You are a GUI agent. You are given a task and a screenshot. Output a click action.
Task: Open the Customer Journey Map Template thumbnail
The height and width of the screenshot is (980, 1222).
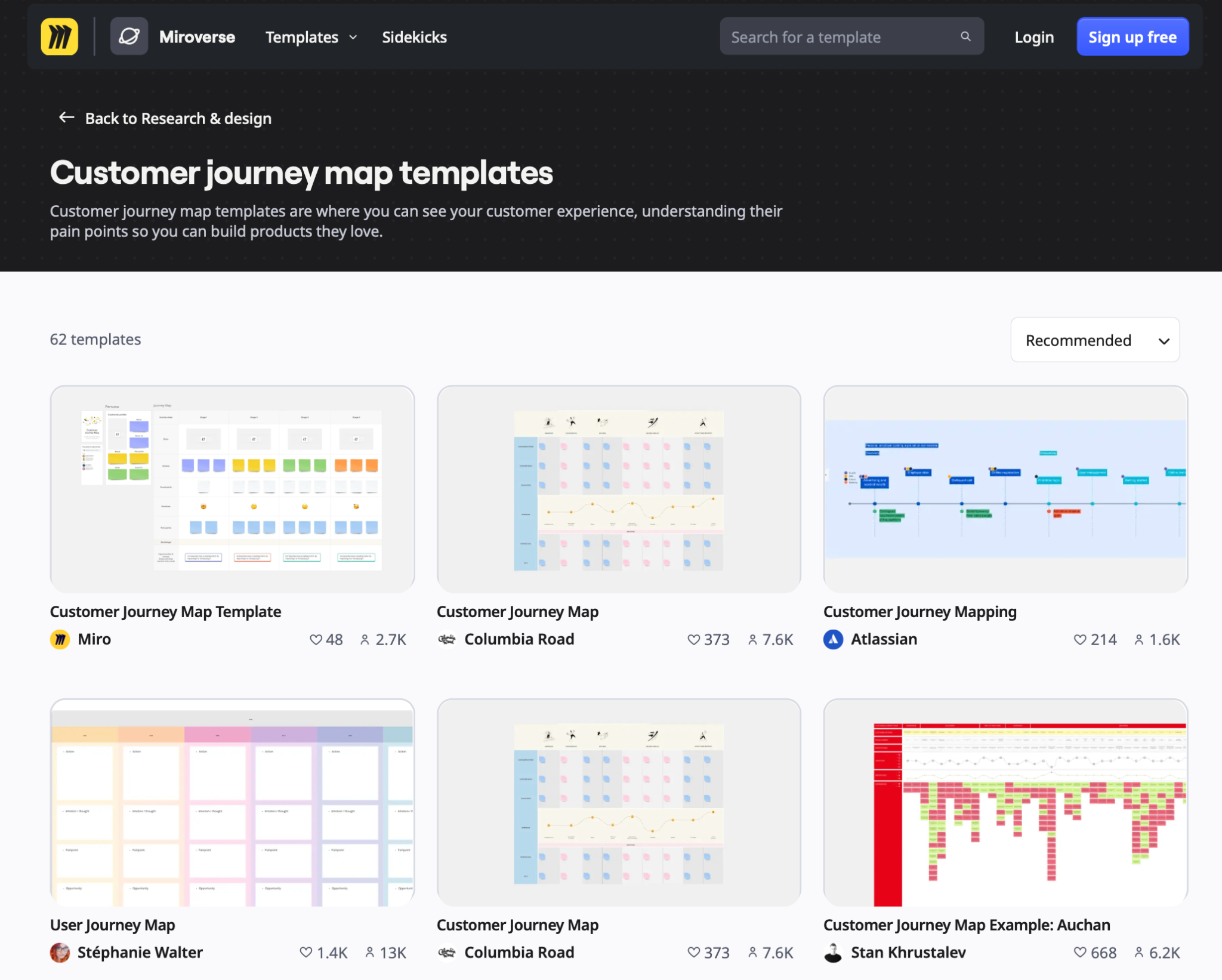232,489
